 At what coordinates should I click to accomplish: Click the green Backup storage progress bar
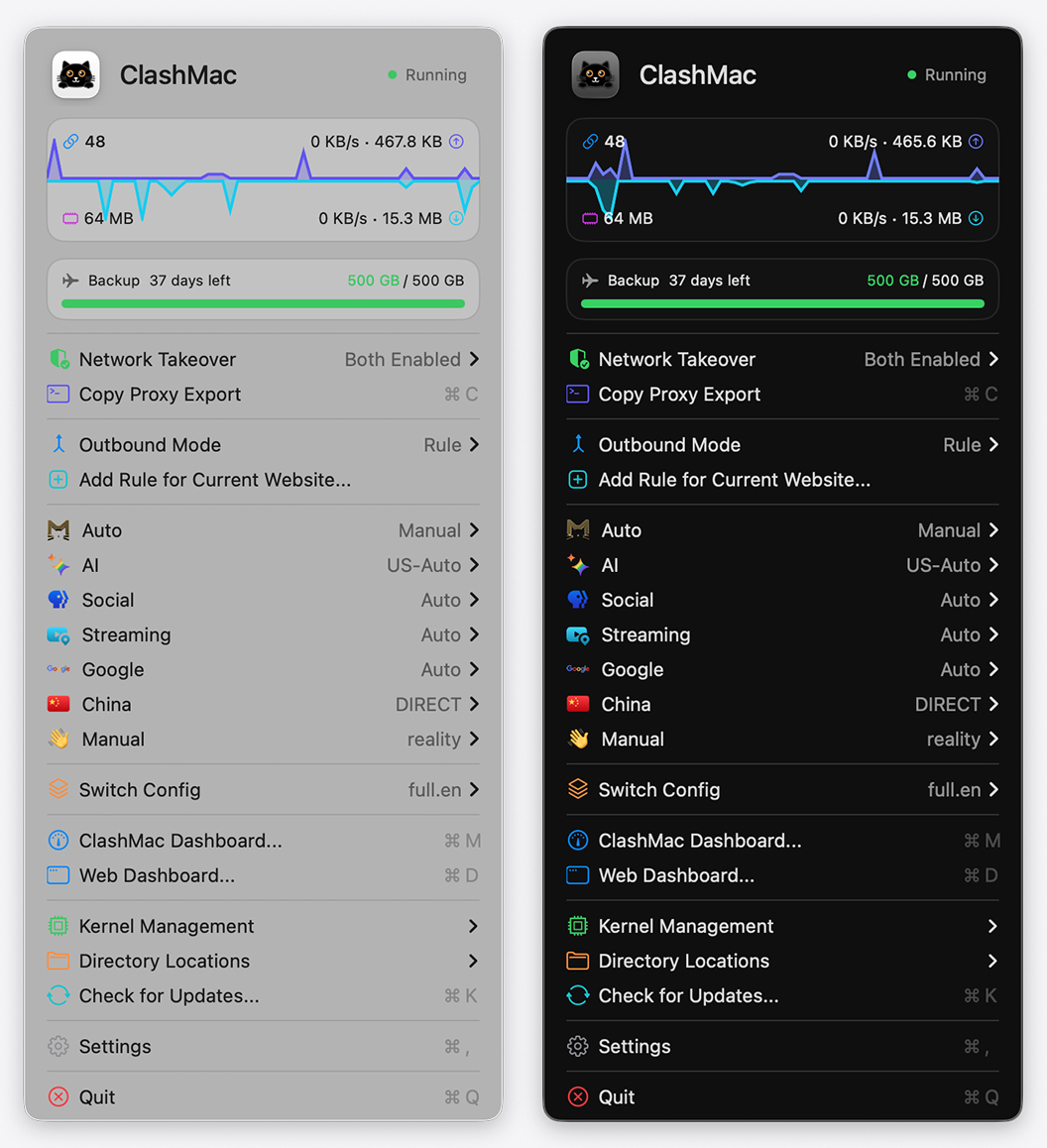tap(263, 302)
